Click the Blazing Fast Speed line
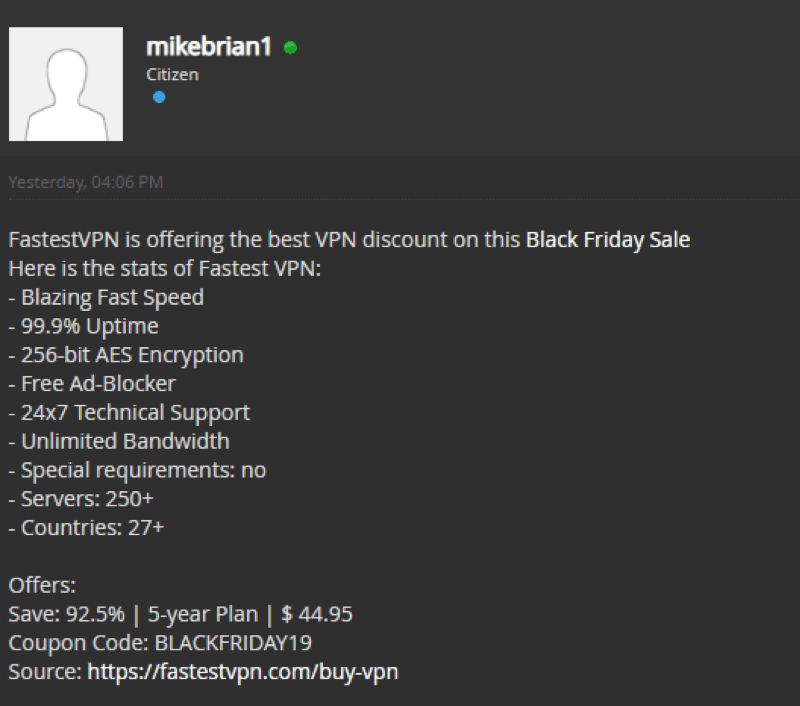Image resolution: width=800 pixels, height=706 pixels. coord(106,297)
